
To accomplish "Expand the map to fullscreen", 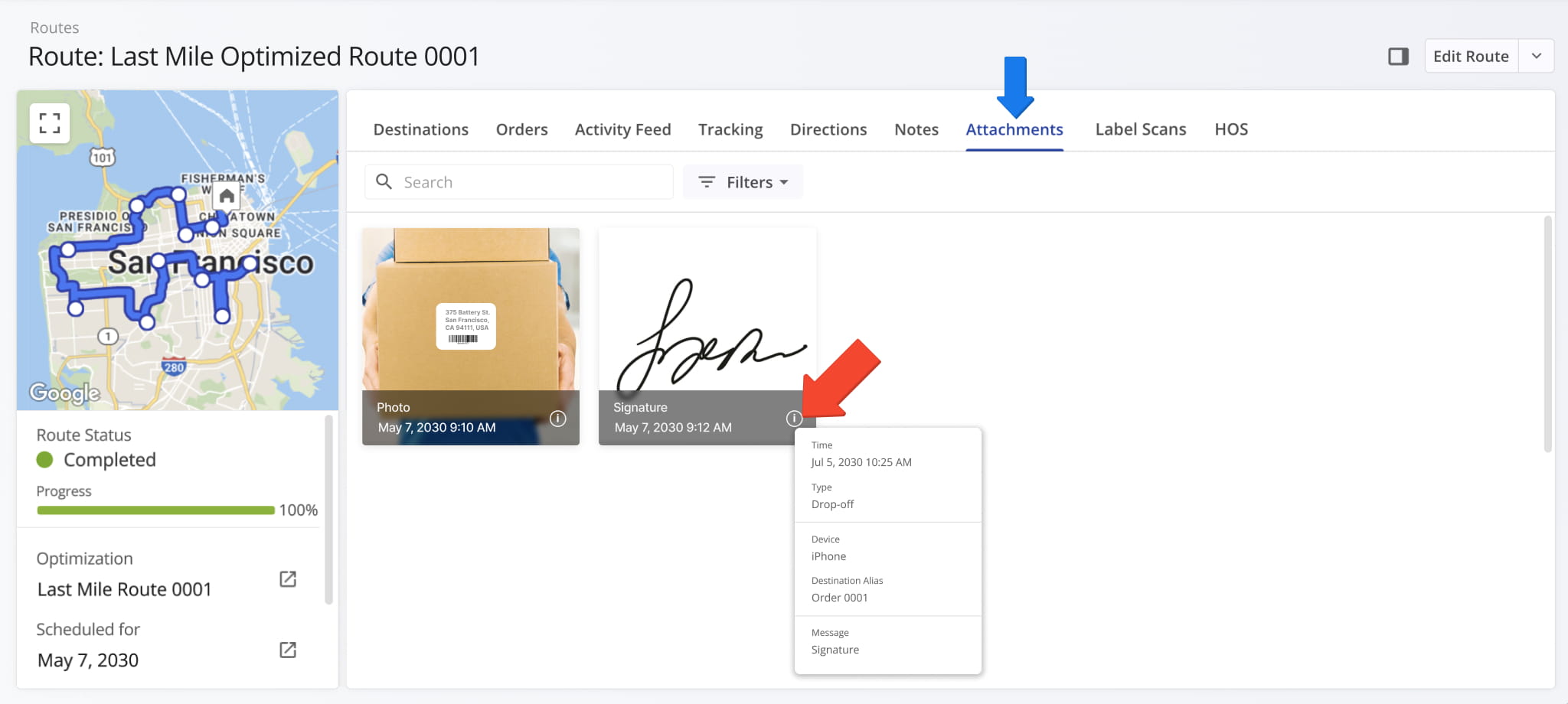I will coord(50,123).
